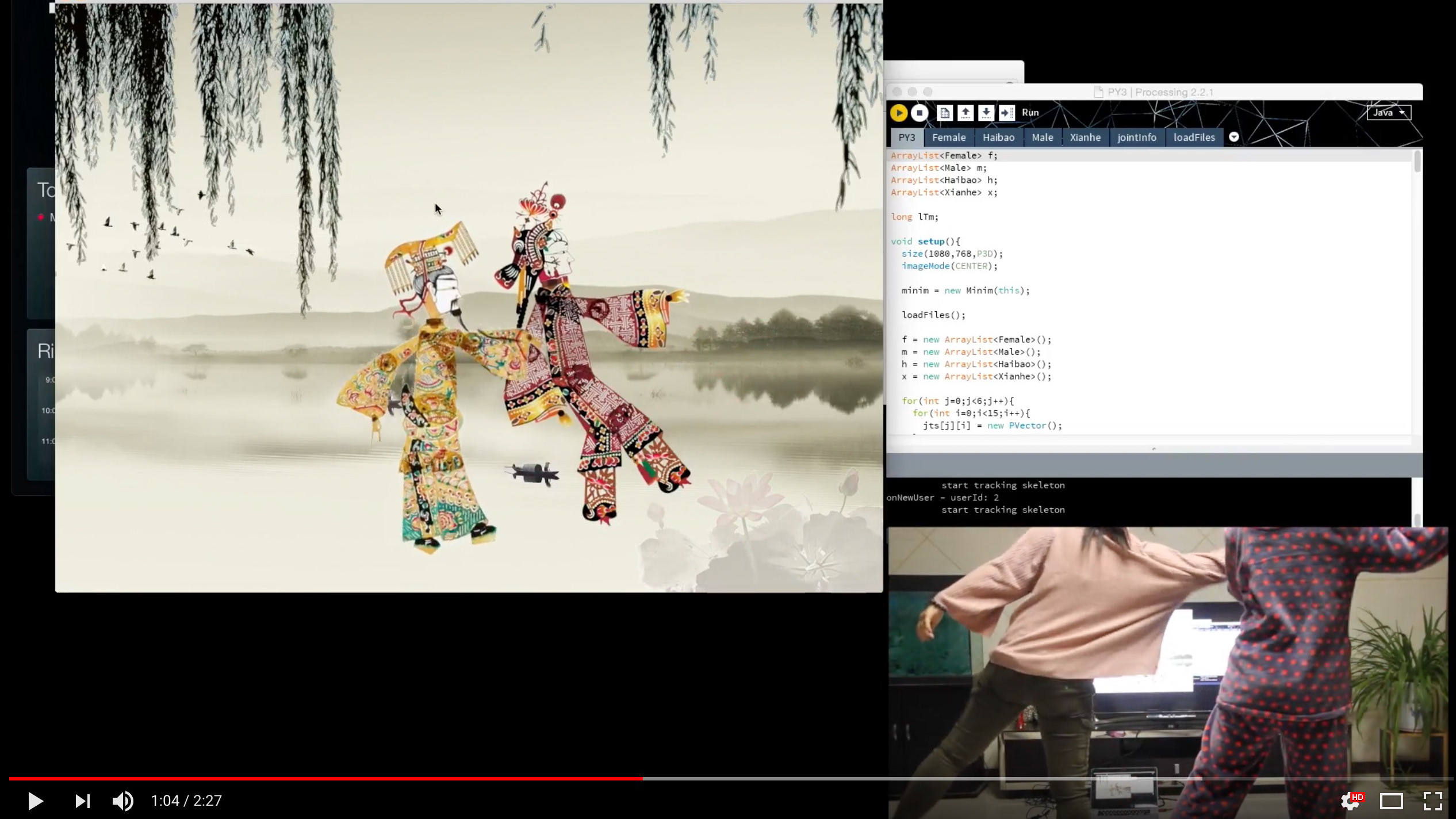The height and width of the screenshot is (819, 1456).
Task: Click code line 'long lTm;'
Action: tap(915, 217)
